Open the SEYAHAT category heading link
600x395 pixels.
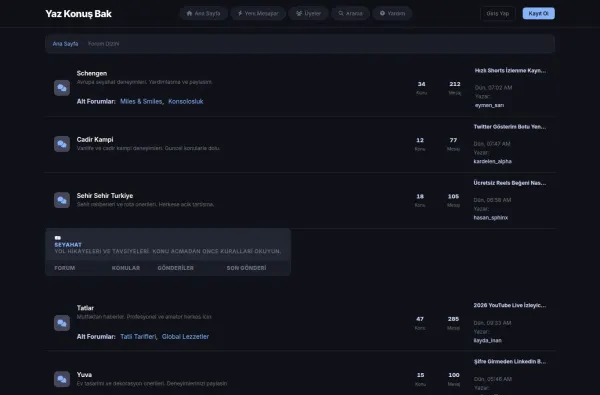click(68, 245)
